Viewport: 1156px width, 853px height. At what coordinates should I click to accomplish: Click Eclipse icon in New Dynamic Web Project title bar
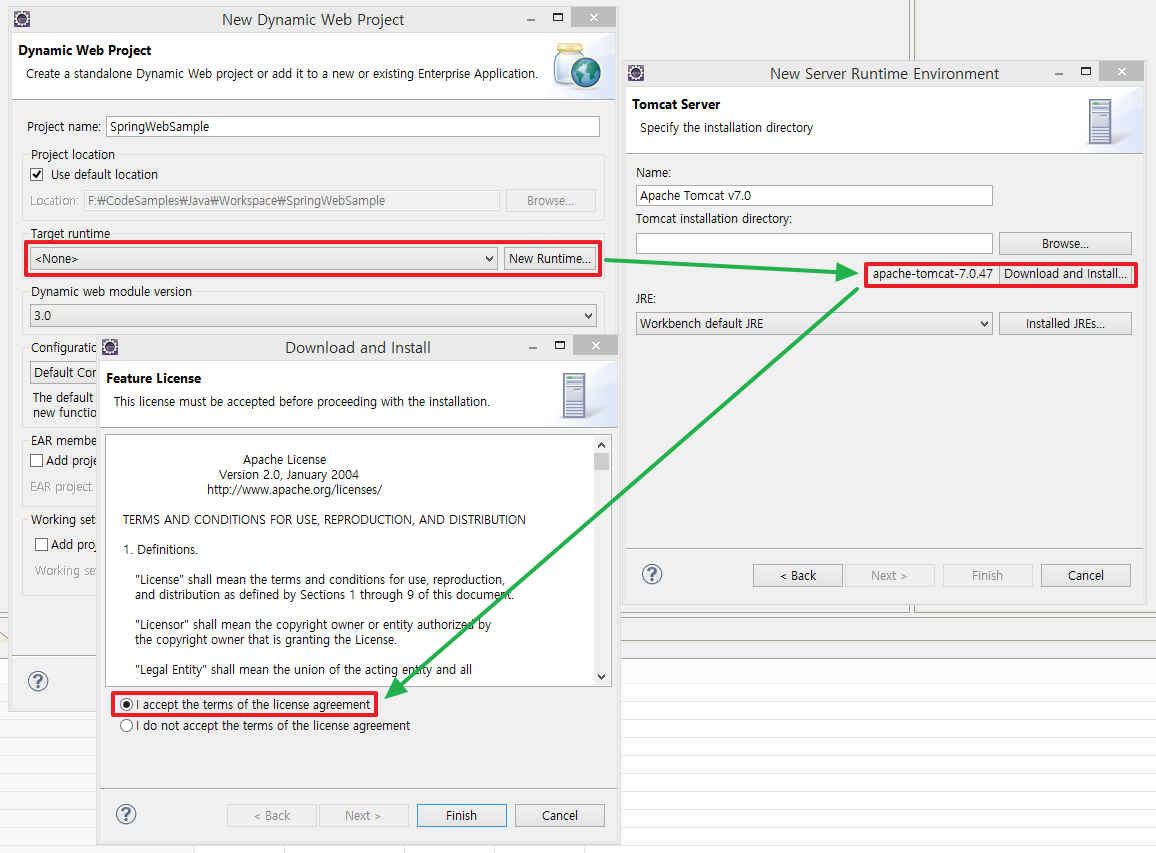[x=22, y=18]
